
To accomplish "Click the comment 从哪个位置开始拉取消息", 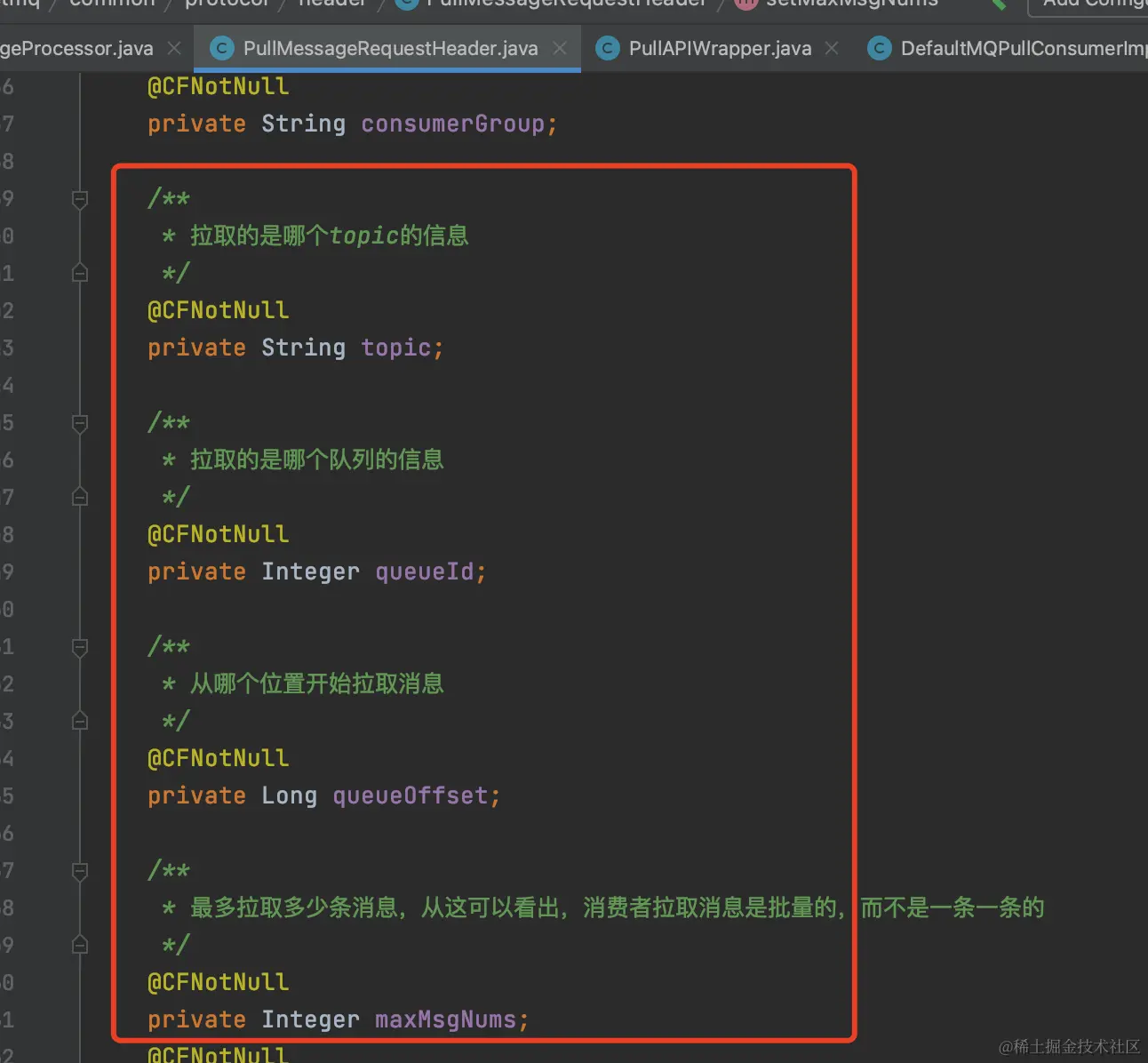I will click(316, 683).
